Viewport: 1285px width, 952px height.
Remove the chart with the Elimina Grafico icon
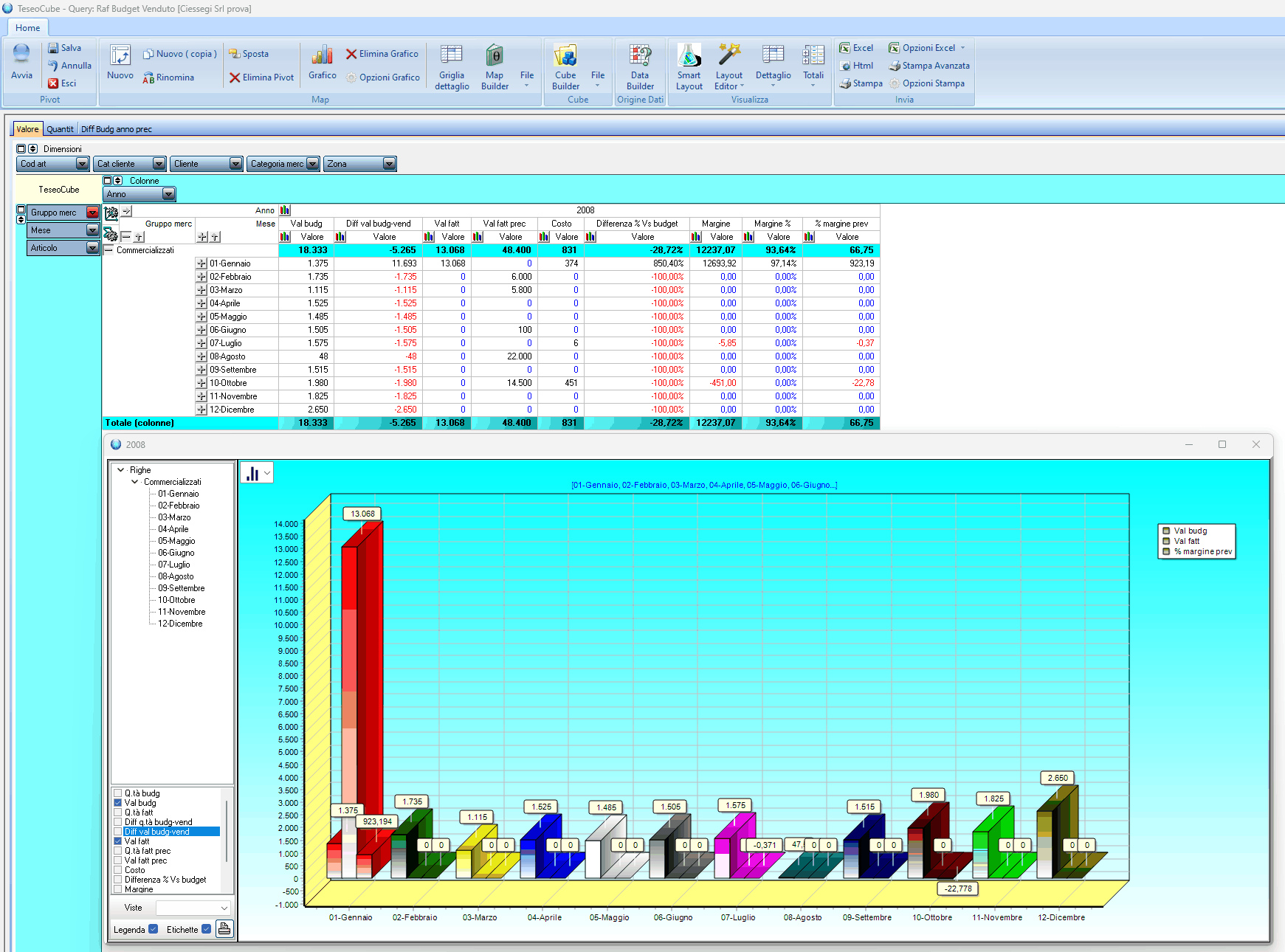coord(351,54)
